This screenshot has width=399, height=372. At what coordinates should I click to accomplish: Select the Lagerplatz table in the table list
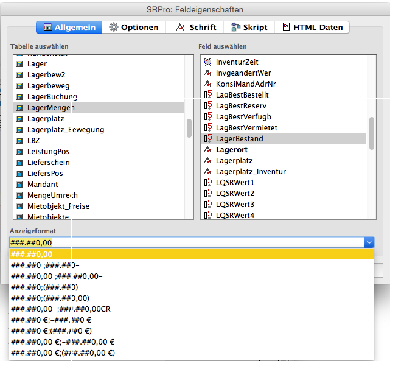(99, 119)
